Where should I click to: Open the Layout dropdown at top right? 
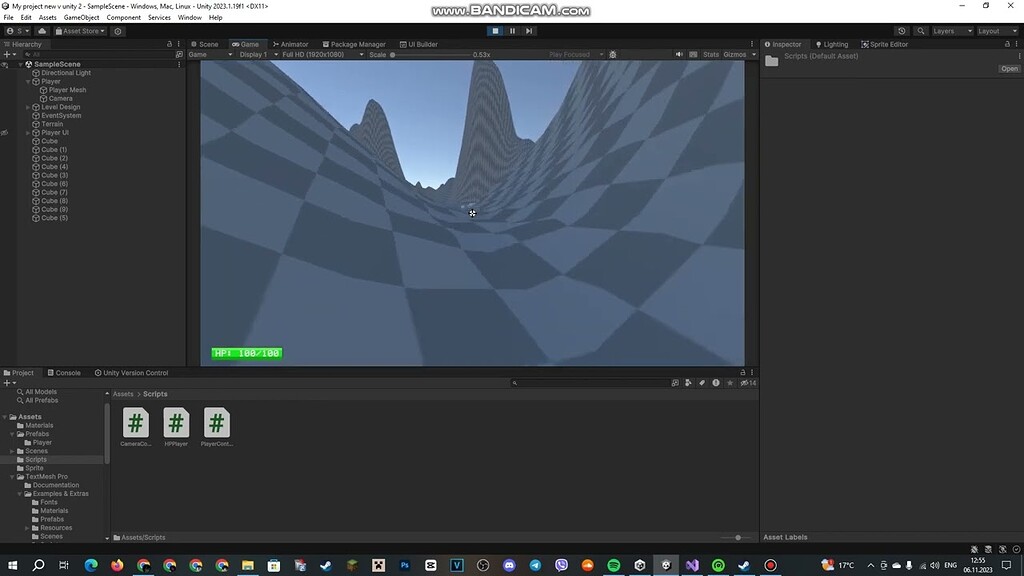[997, 31]
